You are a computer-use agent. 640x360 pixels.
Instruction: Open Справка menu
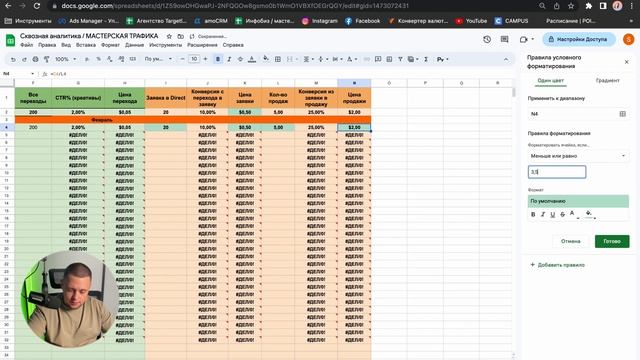(x=233, y=45)
